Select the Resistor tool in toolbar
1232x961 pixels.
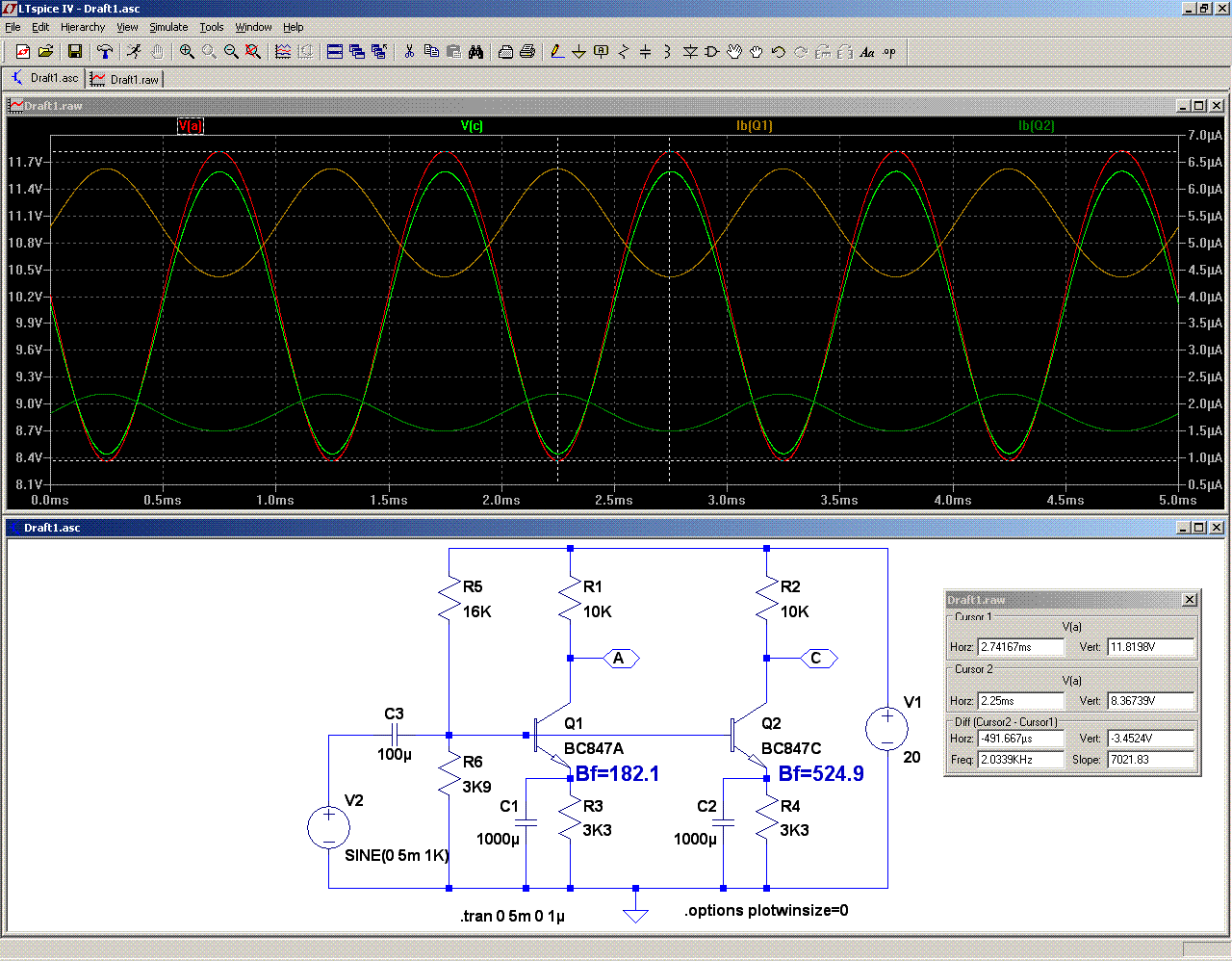(623, 52)
